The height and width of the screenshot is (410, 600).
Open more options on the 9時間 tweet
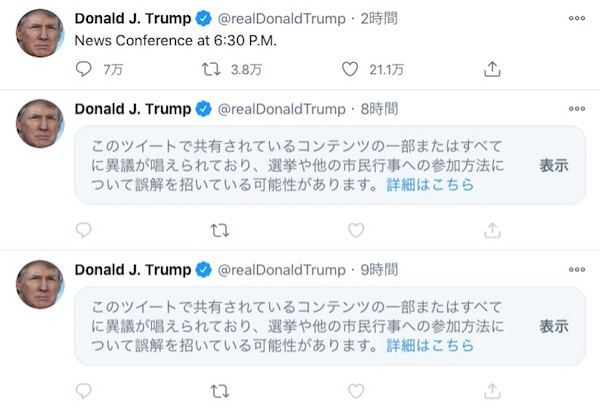coord(577,269)
